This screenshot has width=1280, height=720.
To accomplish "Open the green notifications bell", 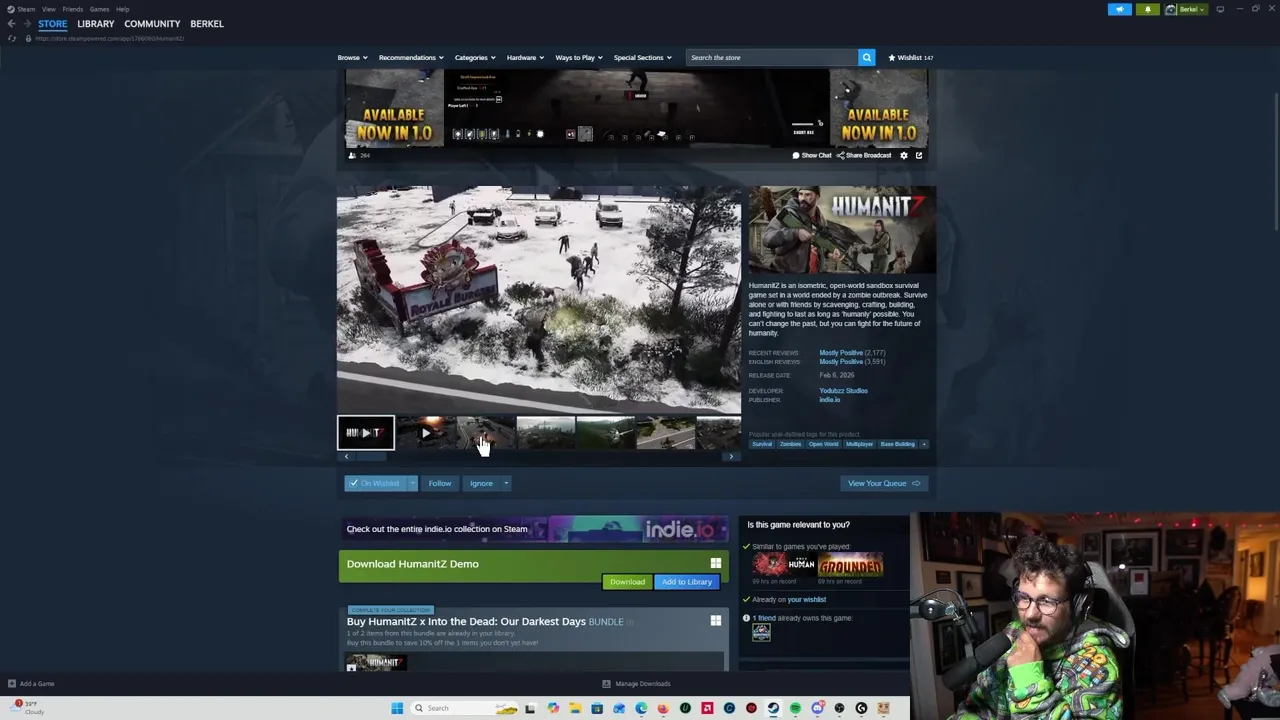I will (x=1148, y=9).
